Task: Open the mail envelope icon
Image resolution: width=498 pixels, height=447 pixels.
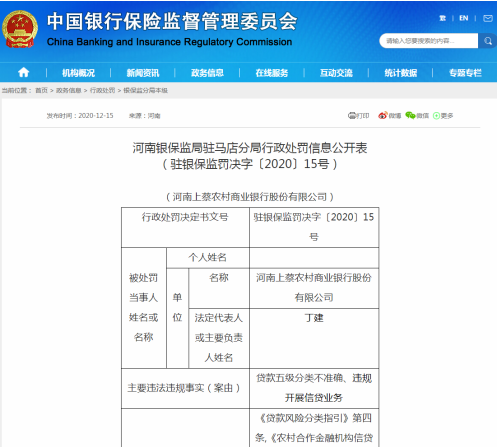Action: click(x=488, y=18)
